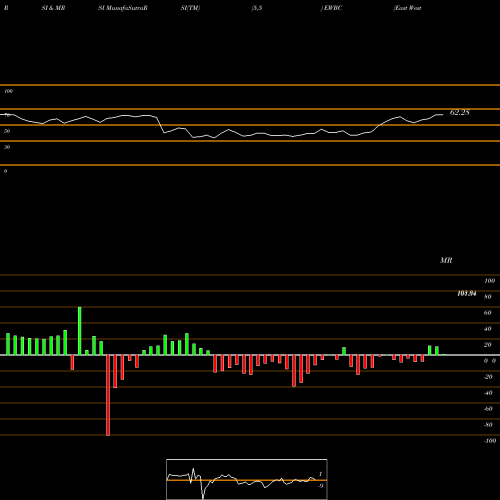
Task: Click the '-60' MR axis label
Action: 488,409
